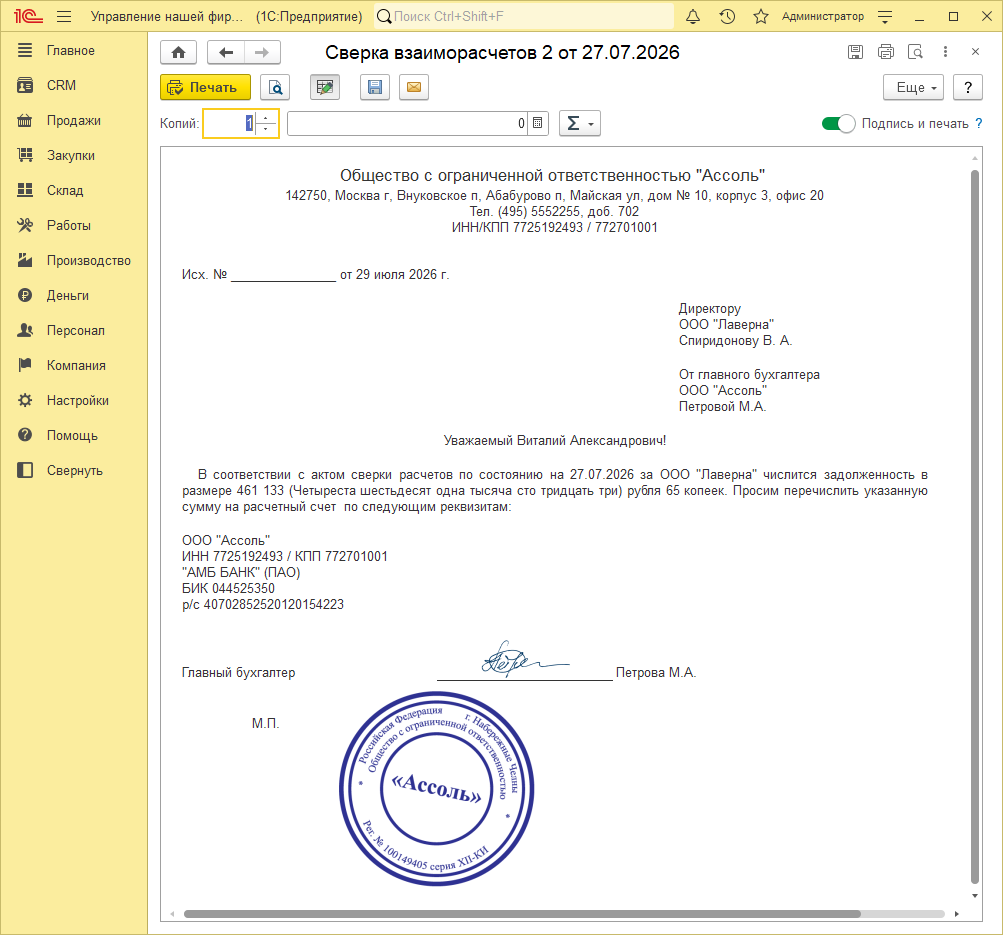Open Деньги section
This screenshot has height=935, width=1003.
tap(74, 295)
